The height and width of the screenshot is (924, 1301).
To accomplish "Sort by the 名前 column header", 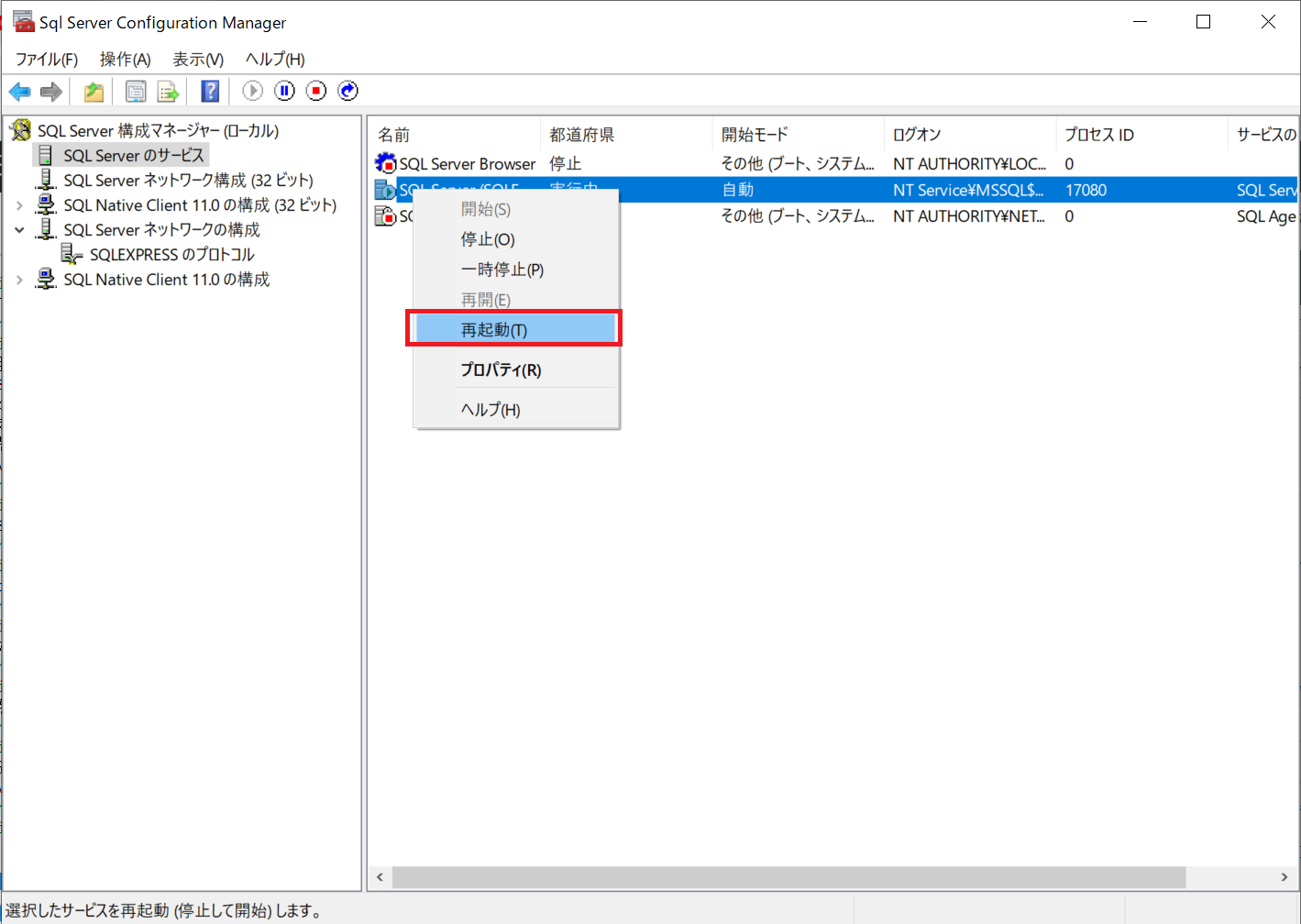I will (454, 135).
